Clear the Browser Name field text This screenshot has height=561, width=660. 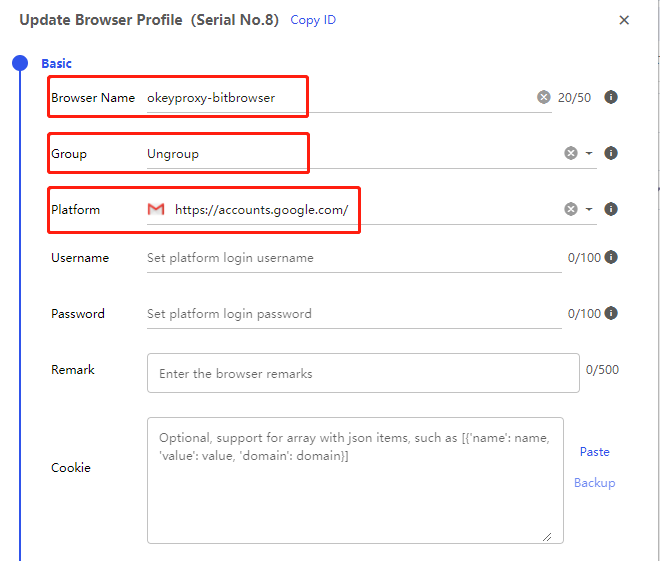point(543,97)
